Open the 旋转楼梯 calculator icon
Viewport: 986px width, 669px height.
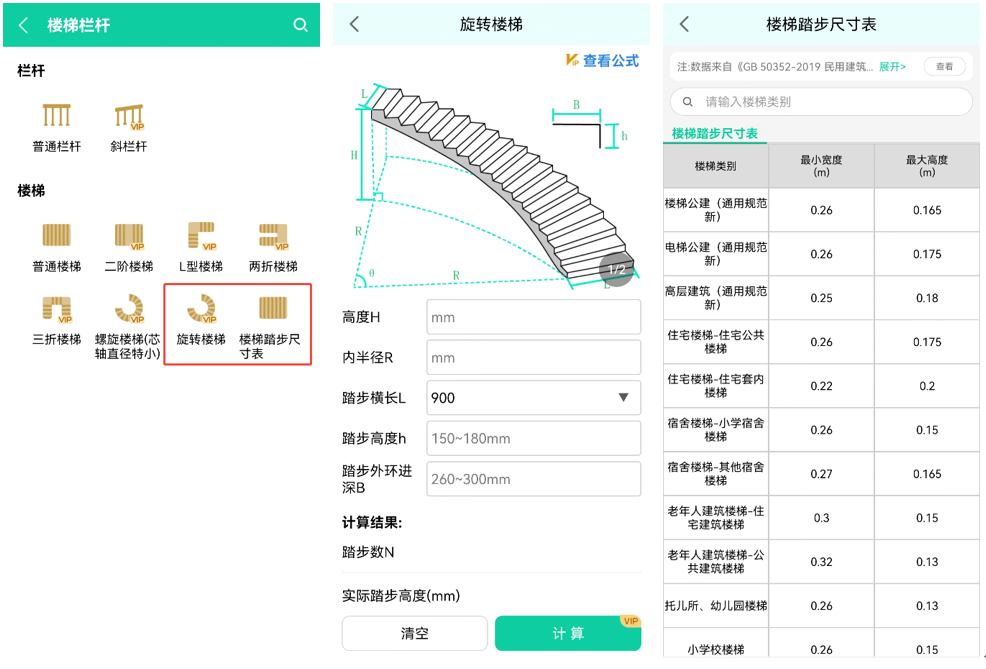pyautogui.click(x=201, y=309)
